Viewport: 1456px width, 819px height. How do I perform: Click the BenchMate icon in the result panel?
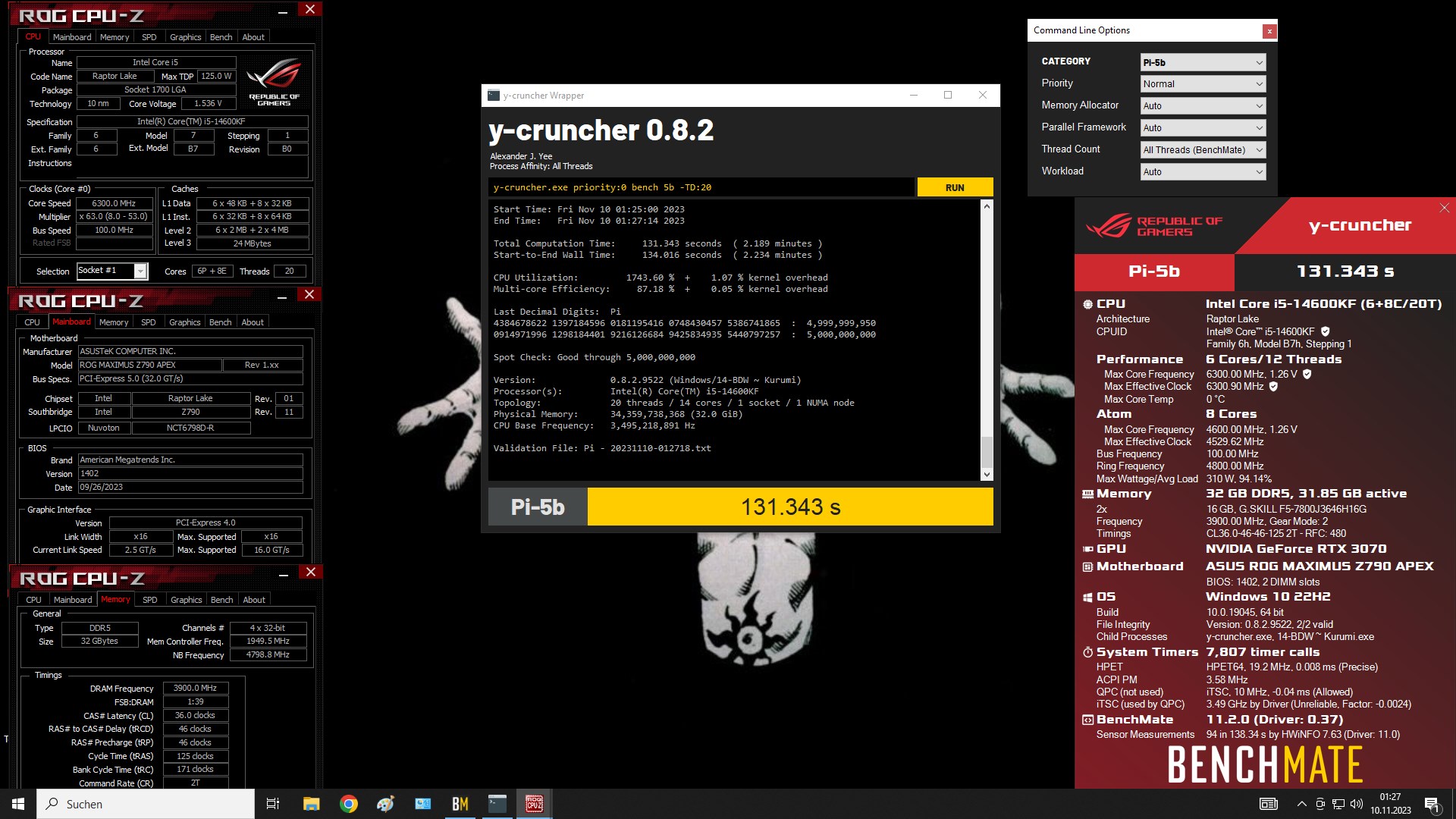coord(1087,720)
